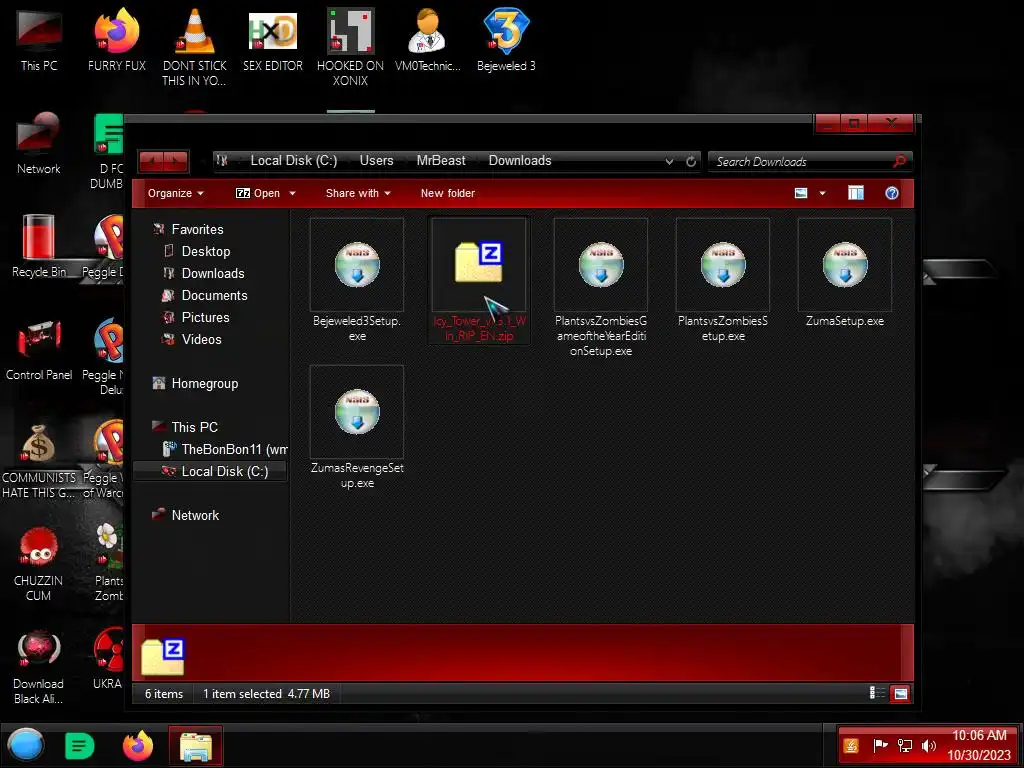Open the VLC cone desktop shortcut
This screenshot has width=1024, height=768.
coord(195,47)
